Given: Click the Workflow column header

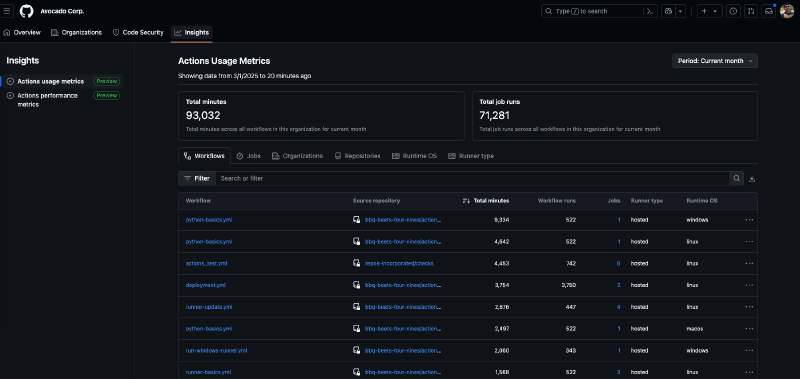Looking at the screenshot, I should (x=198, y=200).
